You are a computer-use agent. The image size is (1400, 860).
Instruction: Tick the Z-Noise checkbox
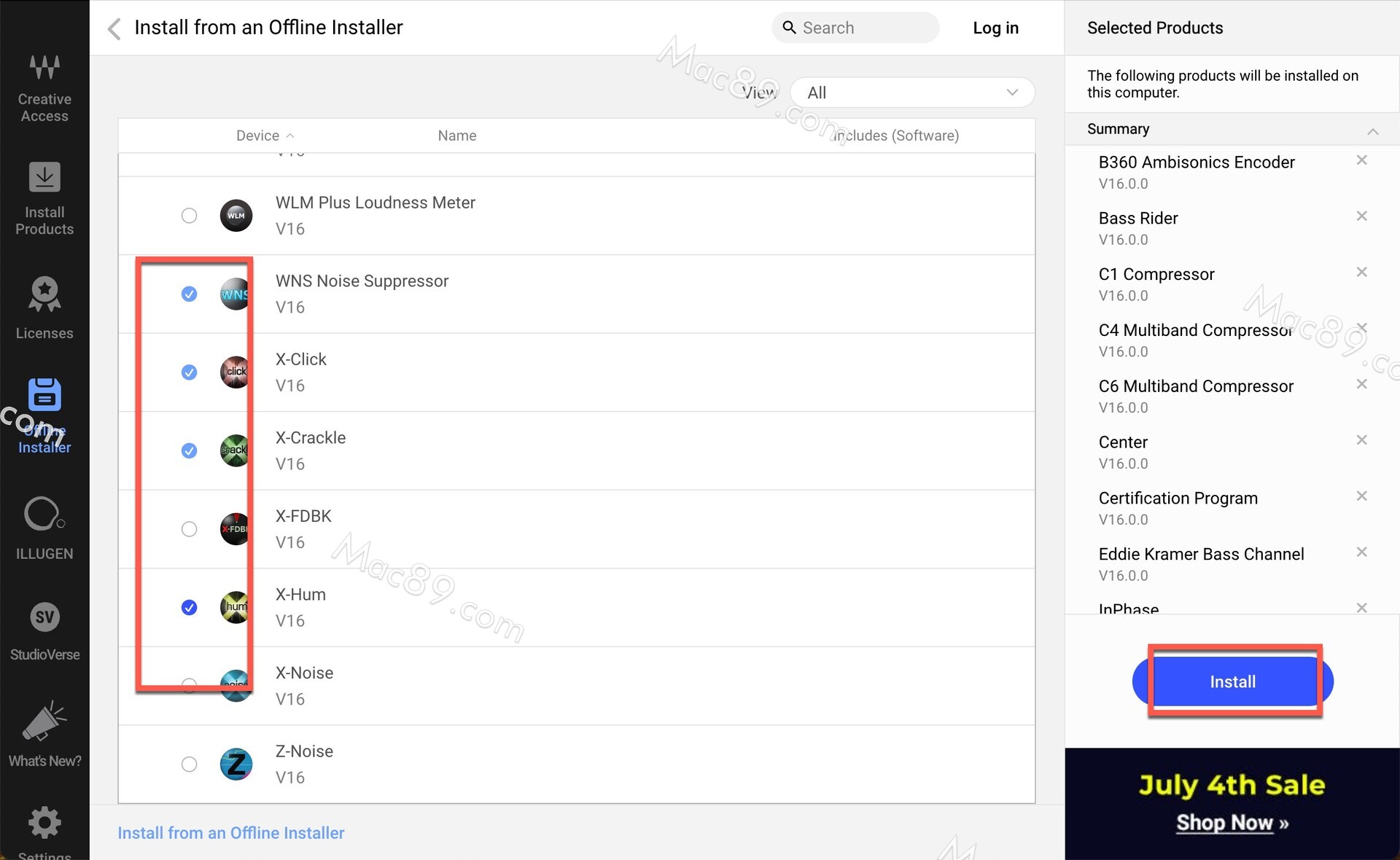pyautogui.click(x=189, y=764)
